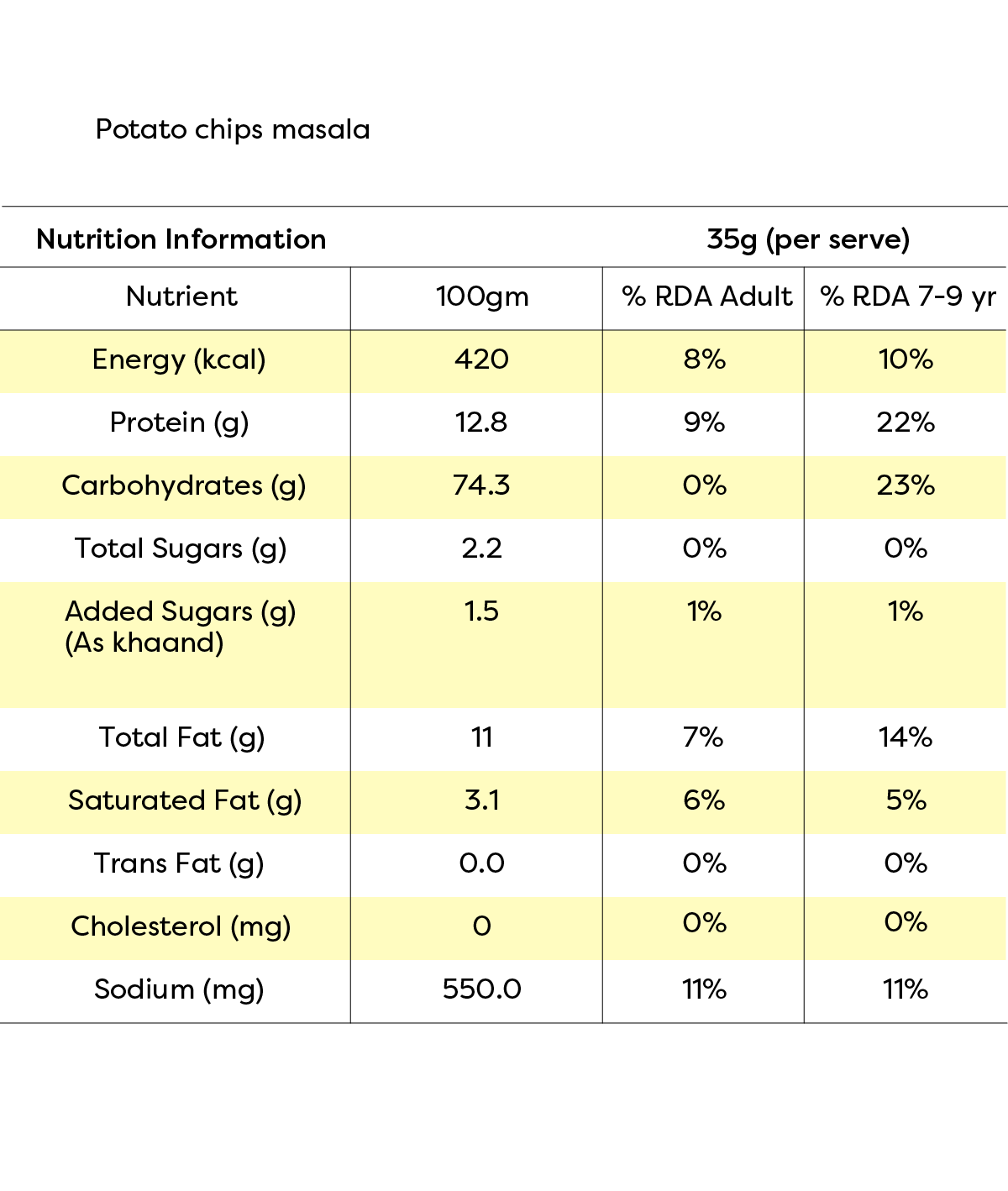
Task: Select the Total Sugars (g) label
Action: (181, 549)
